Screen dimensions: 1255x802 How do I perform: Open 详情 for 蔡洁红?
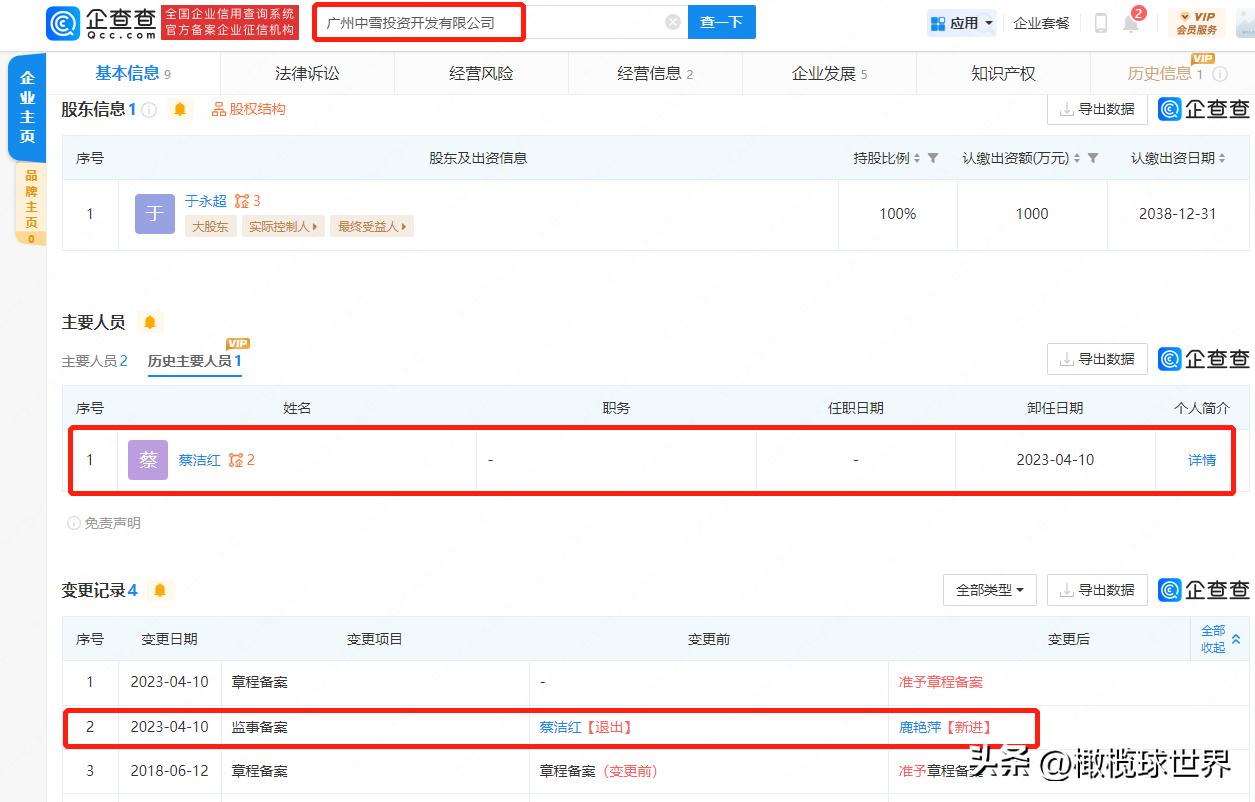point(1201,459)
